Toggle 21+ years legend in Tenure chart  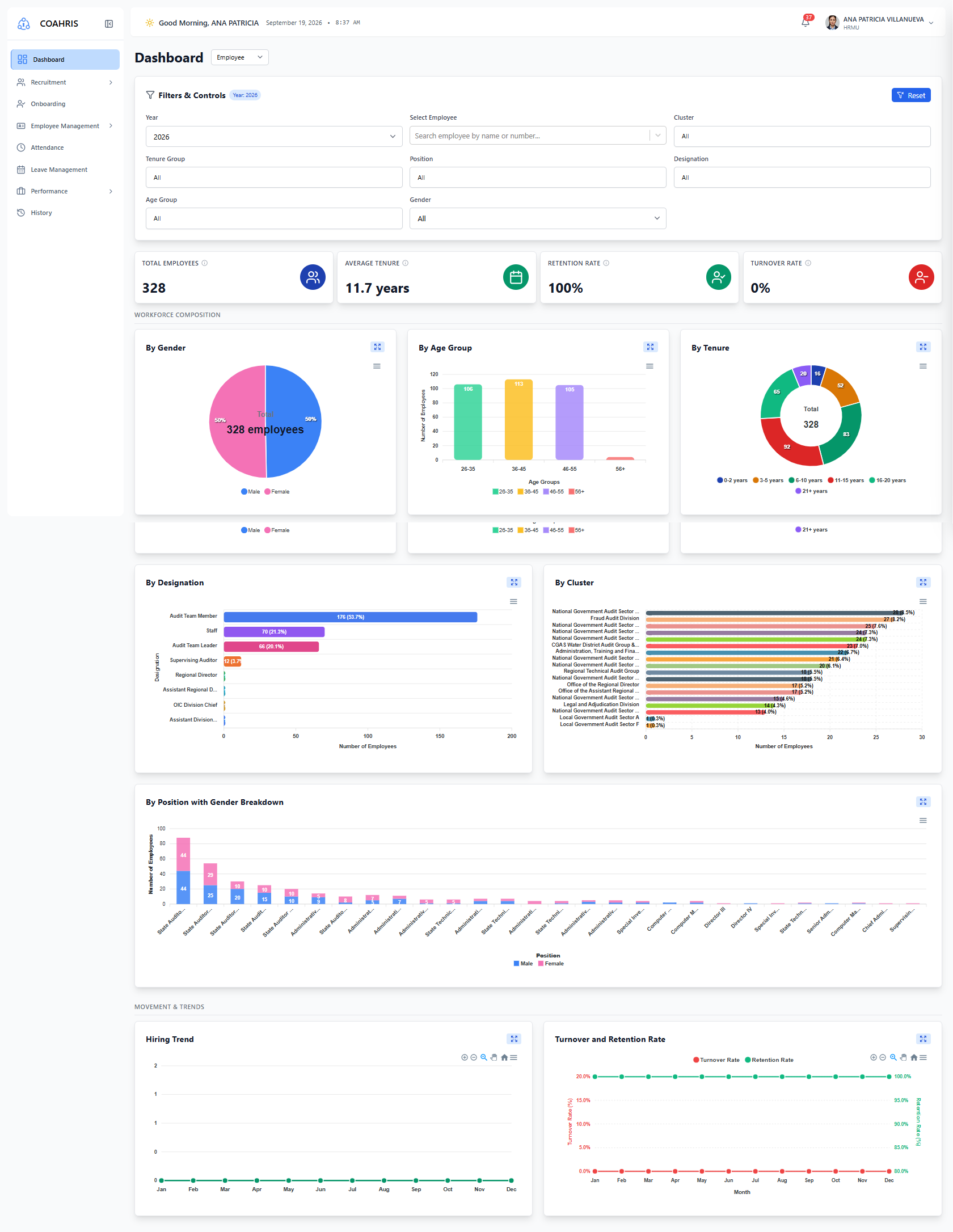(811, 491)
